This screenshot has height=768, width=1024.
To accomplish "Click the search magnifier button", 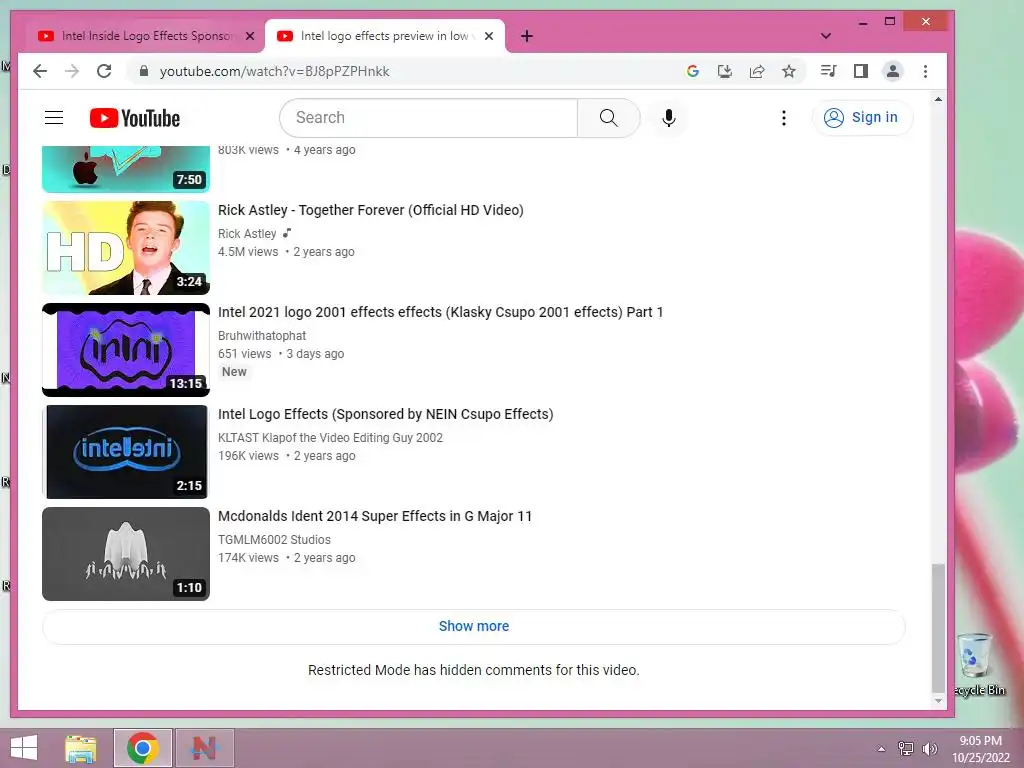I will (x=608, y=118).
